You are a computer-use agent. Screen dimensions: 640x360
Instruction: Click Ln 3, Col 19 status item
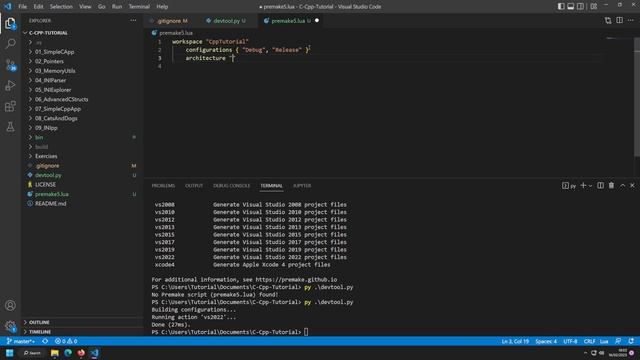pyautogui.click(x=515, y=341)
